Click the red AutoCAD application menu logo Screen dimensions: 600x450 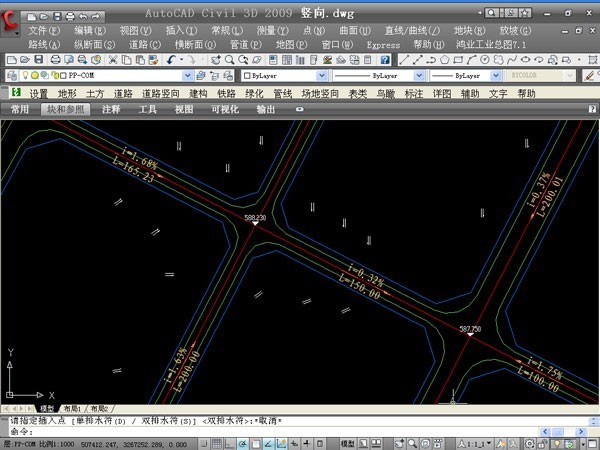click(x=10, y=22)
